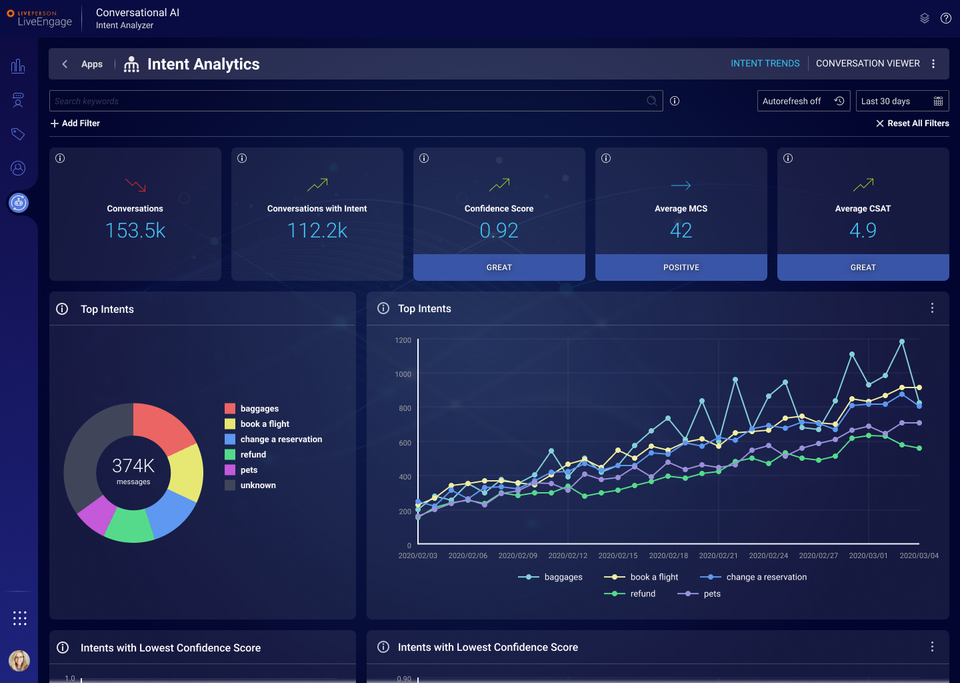The image size is (960, 683).
Task: Open the analytics bar chart panel in sidebar
Action: click(x=18, y=66)
